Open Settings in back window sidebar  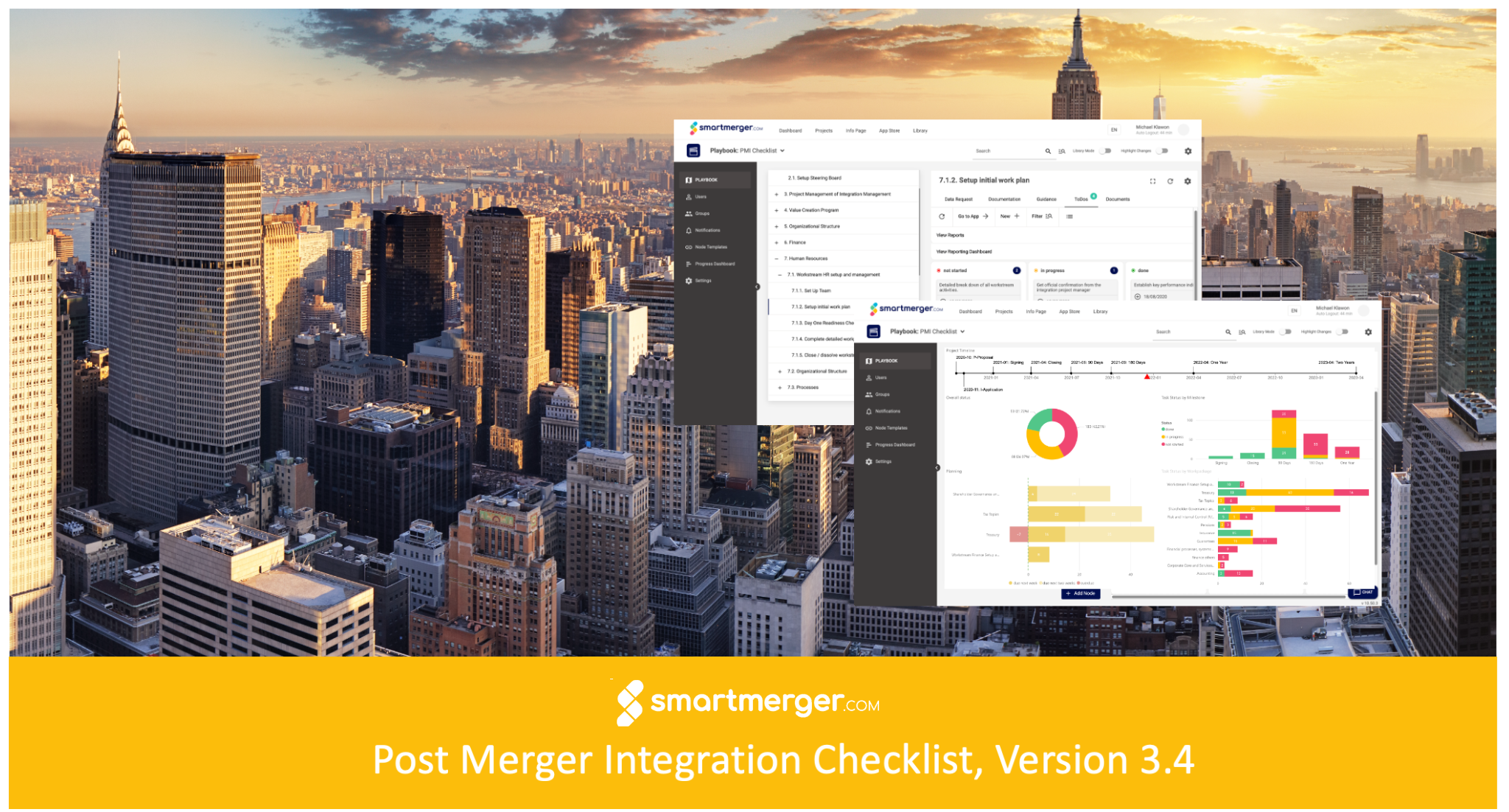pos(698,281)
